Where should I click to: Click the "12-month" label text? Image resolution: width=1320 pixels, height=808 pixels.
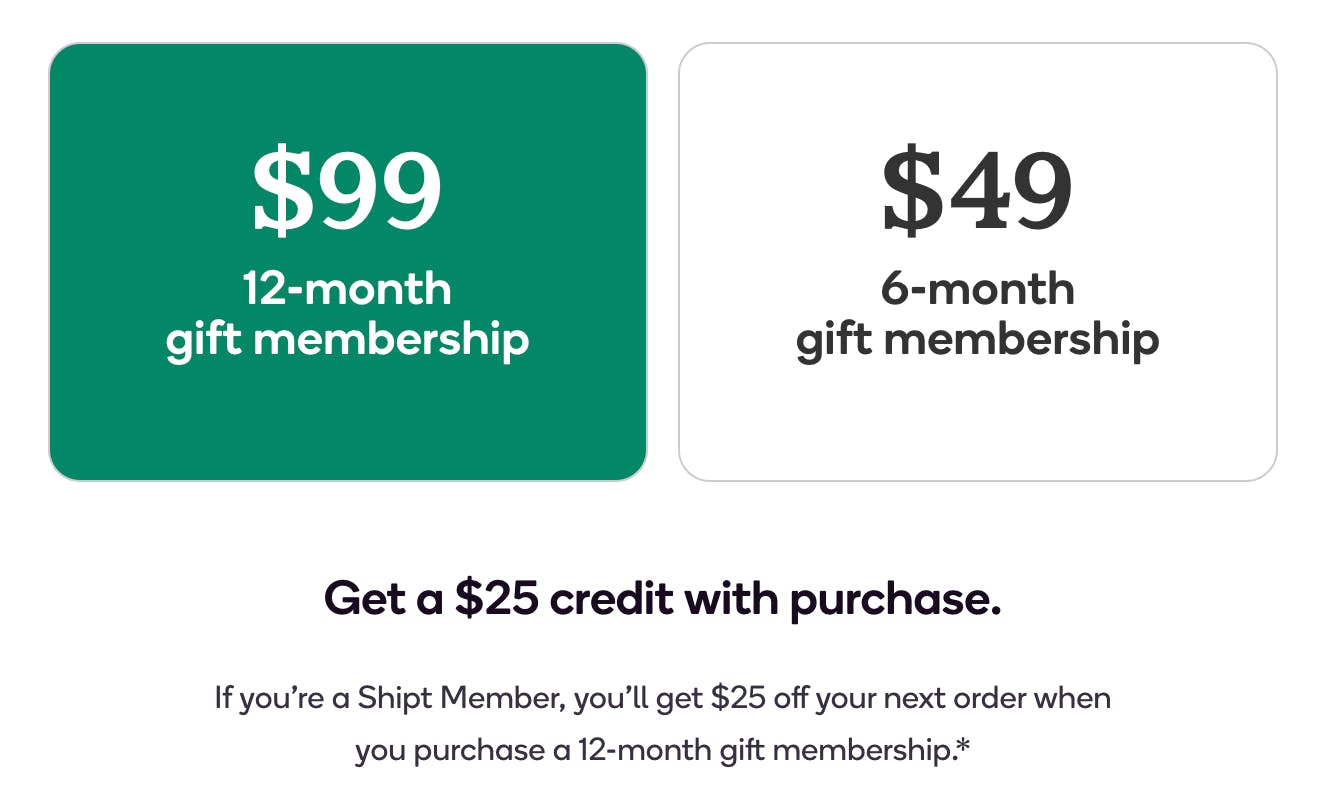(x=347, y=289)
